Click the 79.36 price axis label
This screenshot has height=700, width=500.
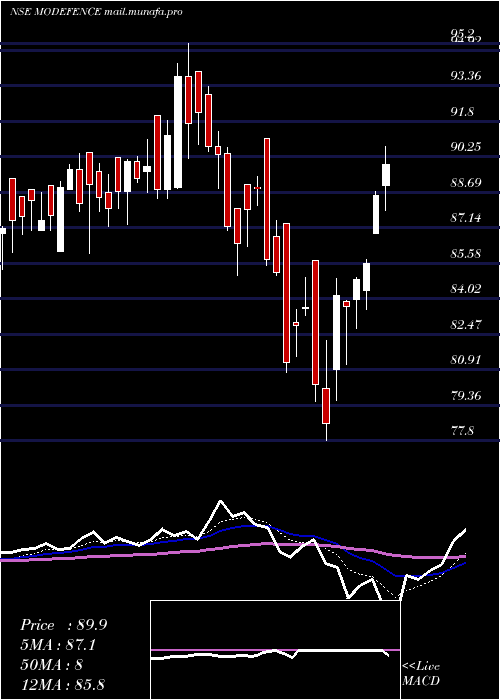tap(466, 396)
